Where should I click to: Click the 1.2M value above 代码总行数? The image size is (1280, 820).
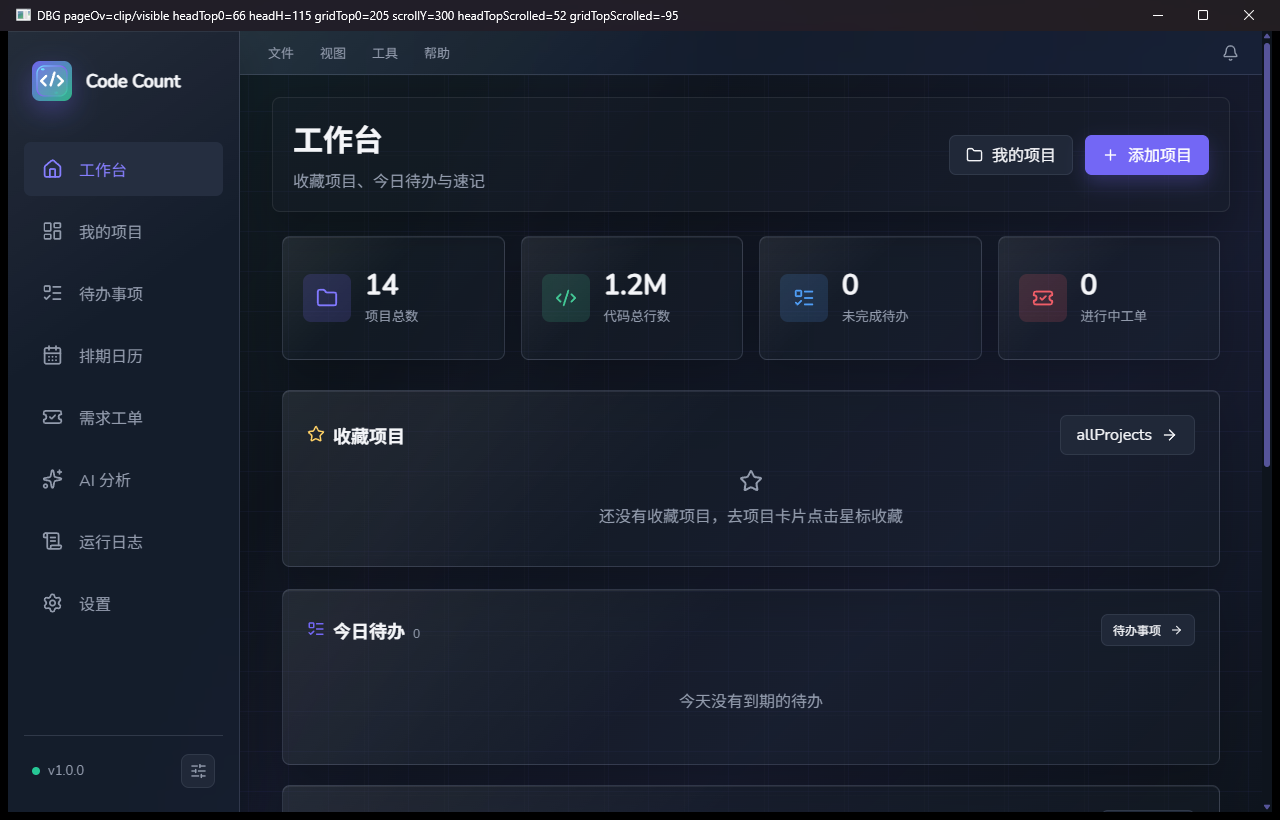[x=635, y=285]
